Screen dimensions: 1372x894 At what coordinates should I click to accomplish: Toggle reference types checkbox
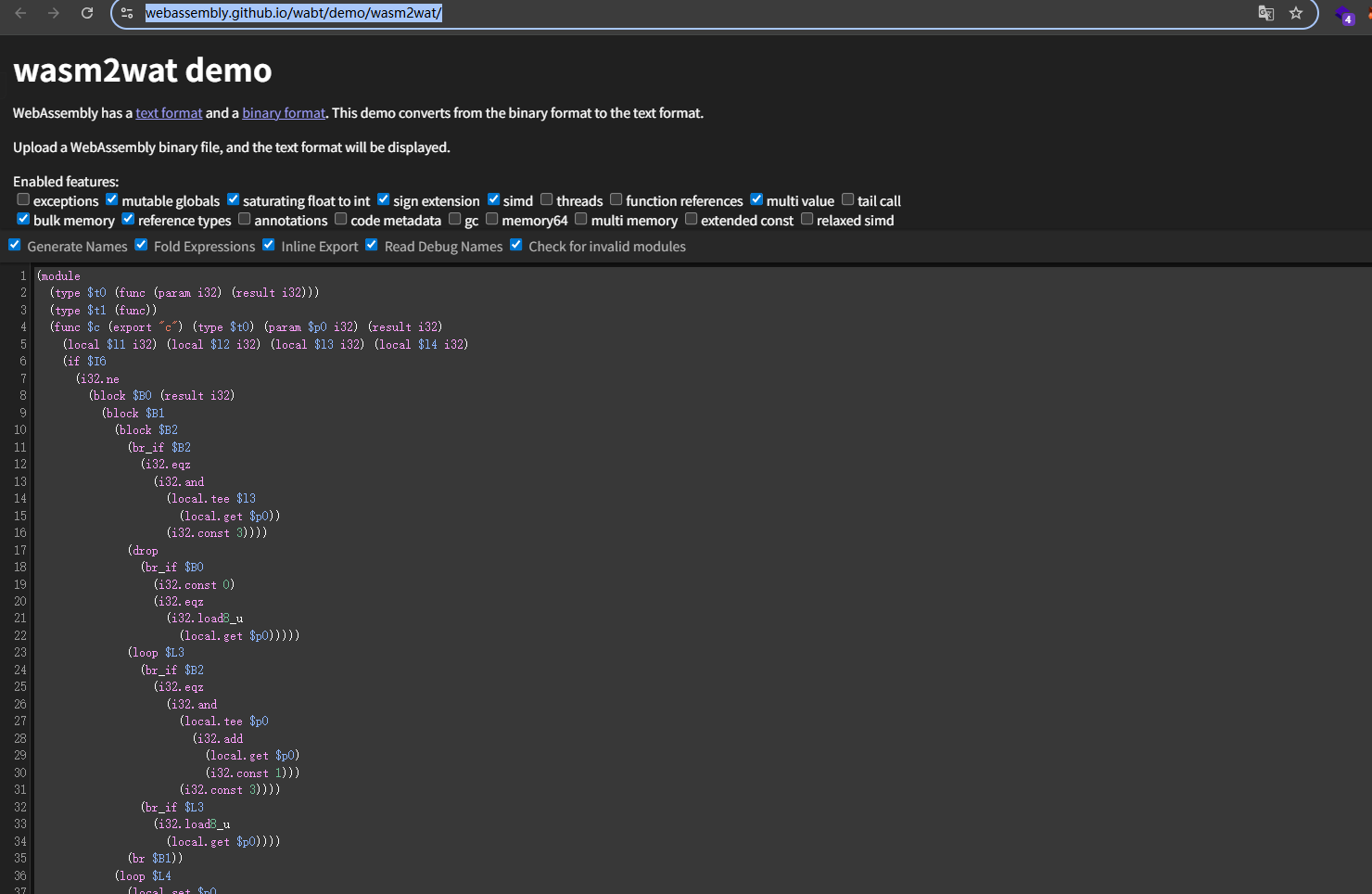point(128,219)
